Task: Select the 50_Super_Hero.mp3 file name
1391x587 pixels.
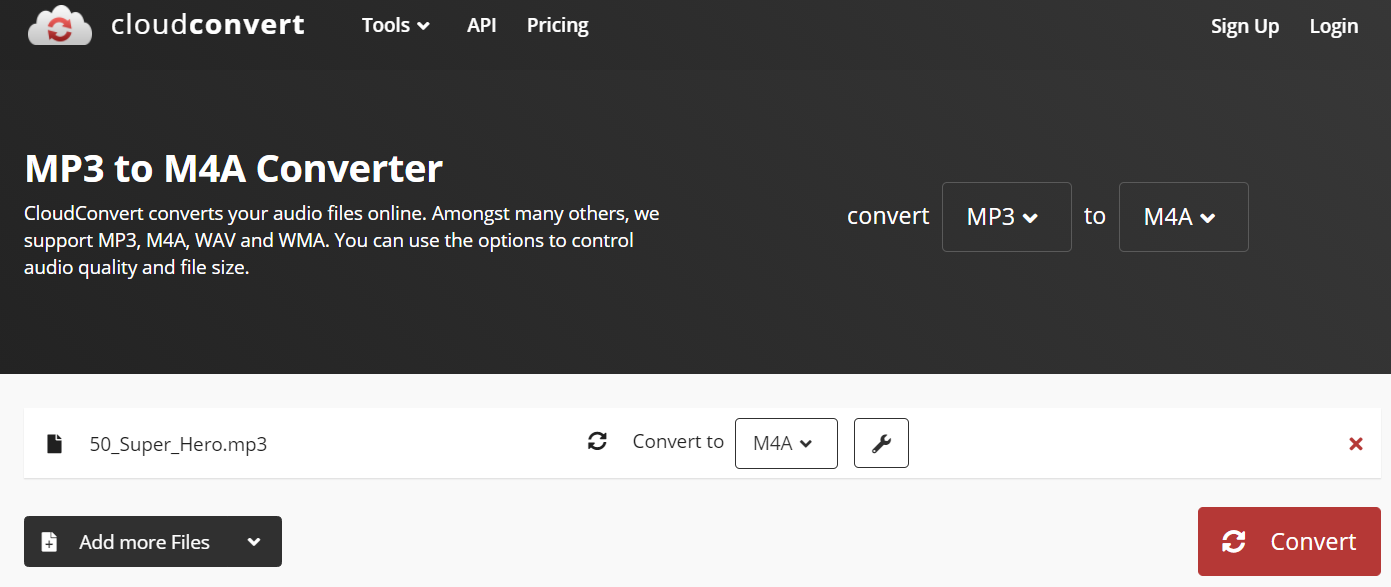Action: point(178,444)
